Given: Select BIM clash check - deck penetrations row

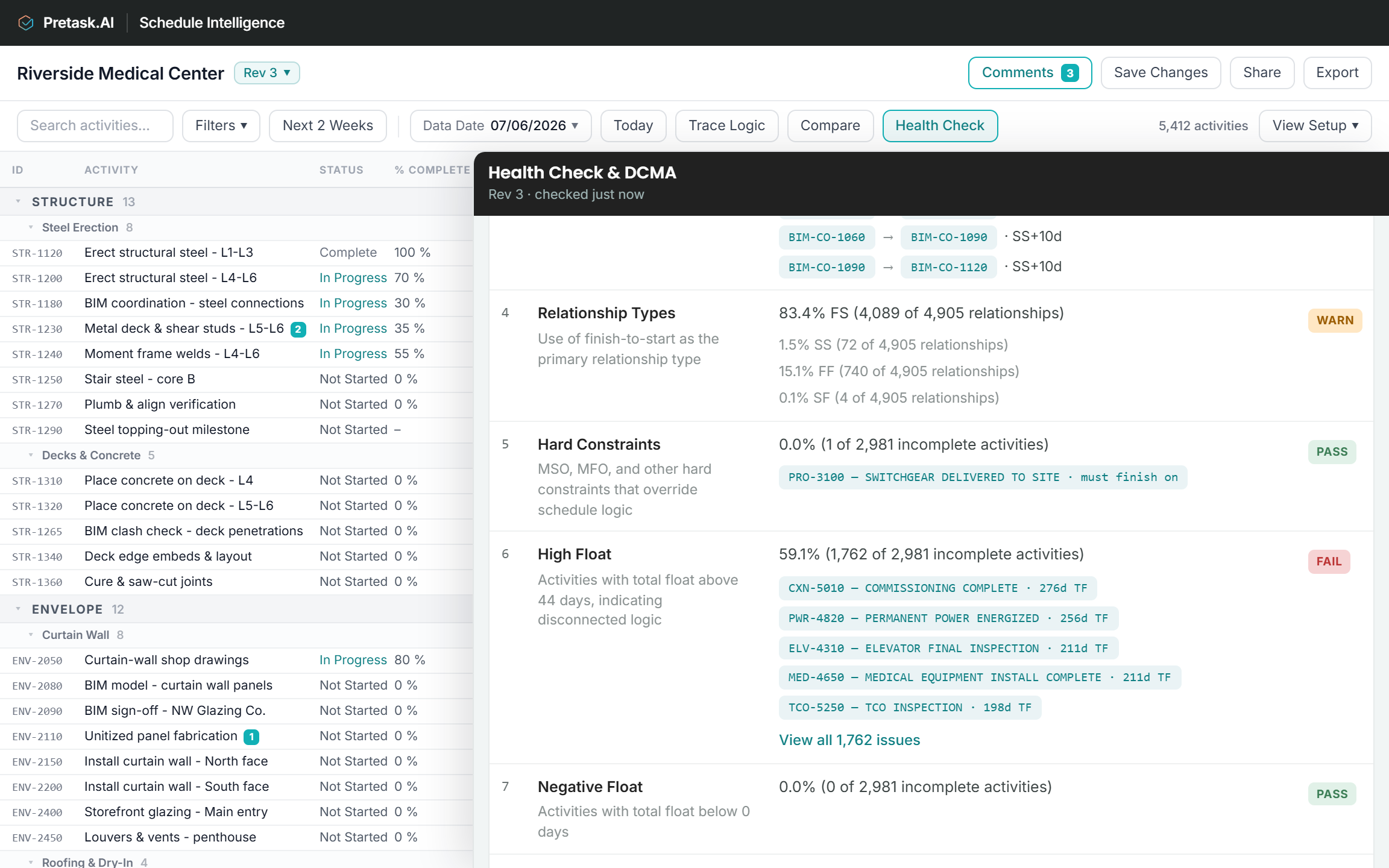Looking at the screenshot, I should coord(236,531).
